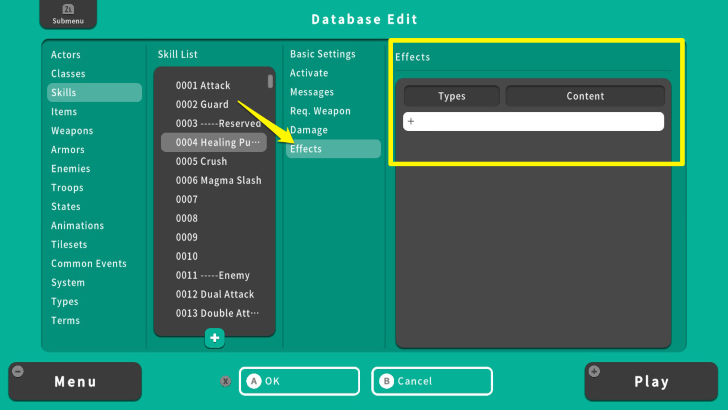
Task: Click the A icon on OK button
Action: point(254,381)
